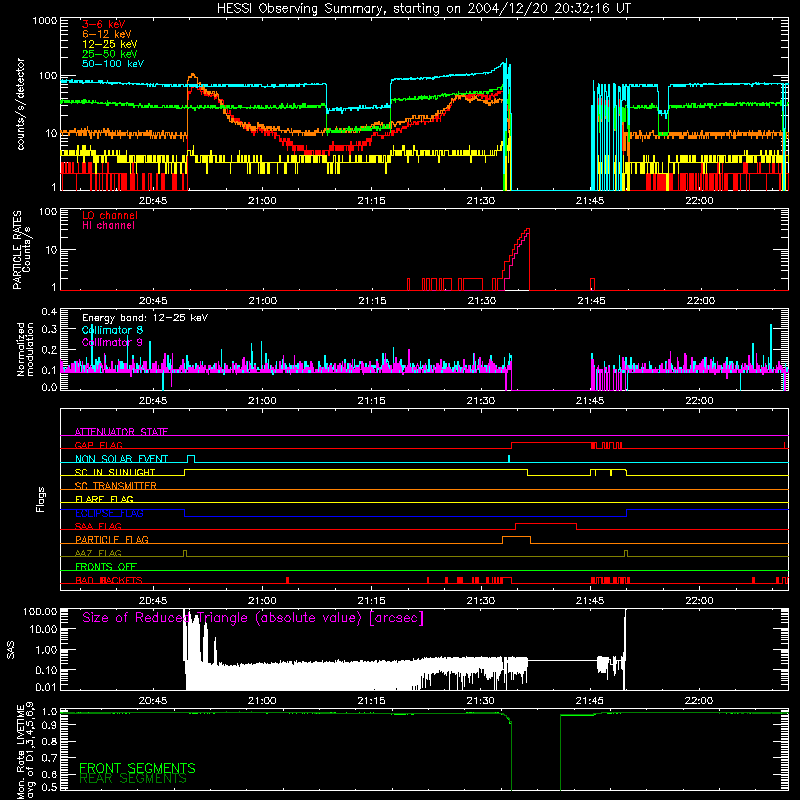
Task: Select the 25-50 keV legend label
Action: click(x=110, y=54)
